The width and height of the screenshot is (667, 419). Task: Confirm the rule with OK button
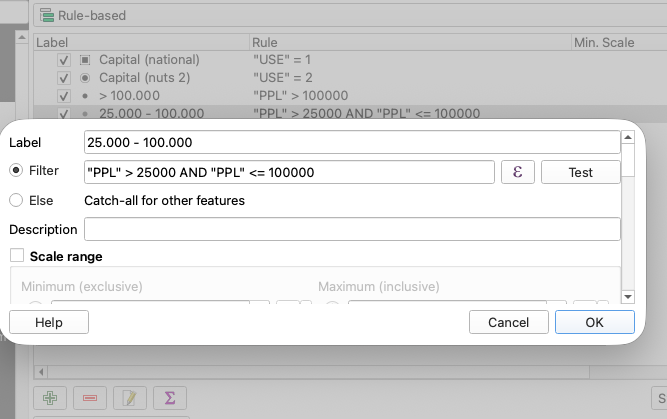click(x=594, y=322)
